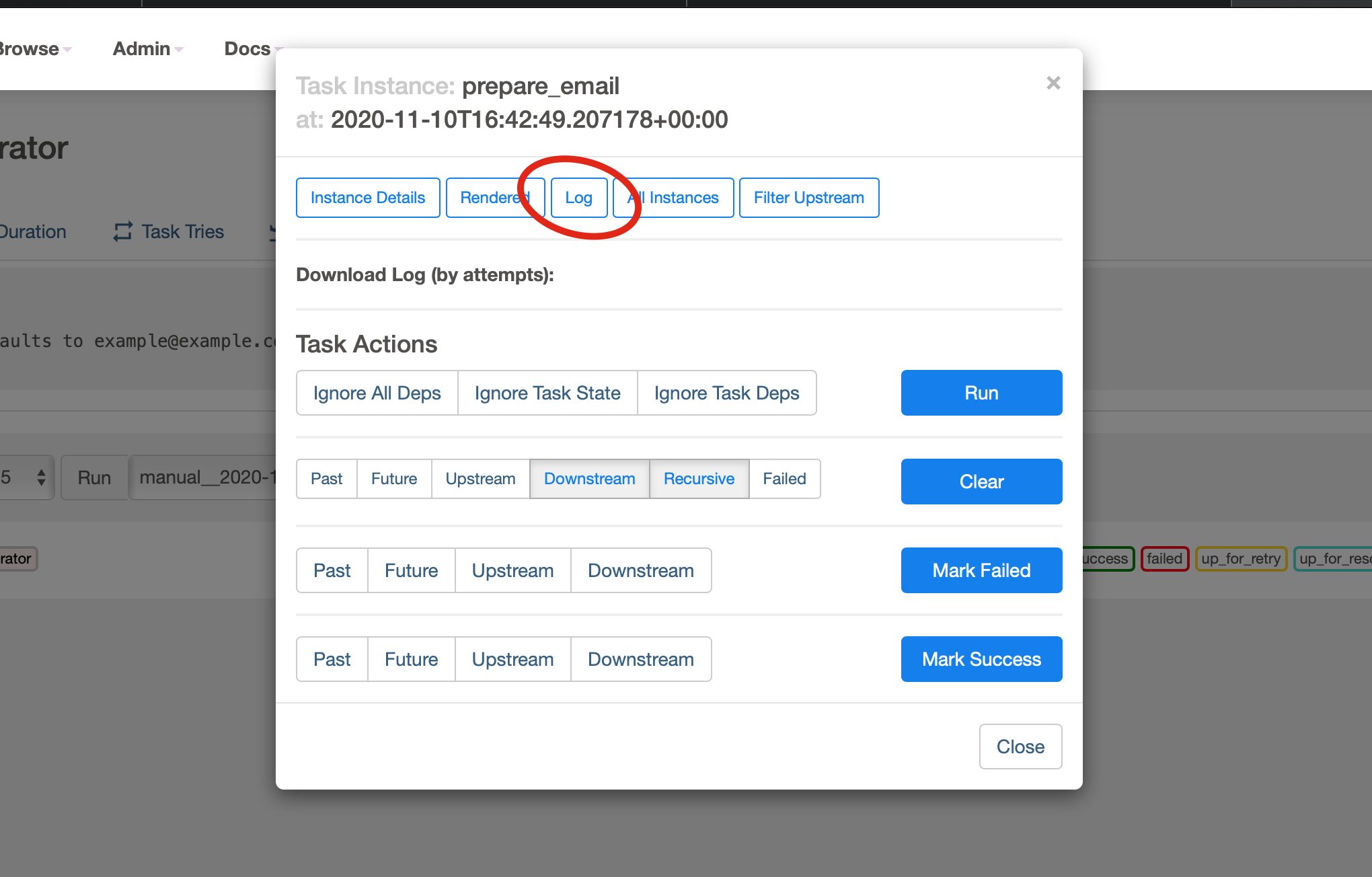The width and height of the screenshot is (1372, 877).
Task: Click the blue Run button in Task Actions
Action: [982, 393]
